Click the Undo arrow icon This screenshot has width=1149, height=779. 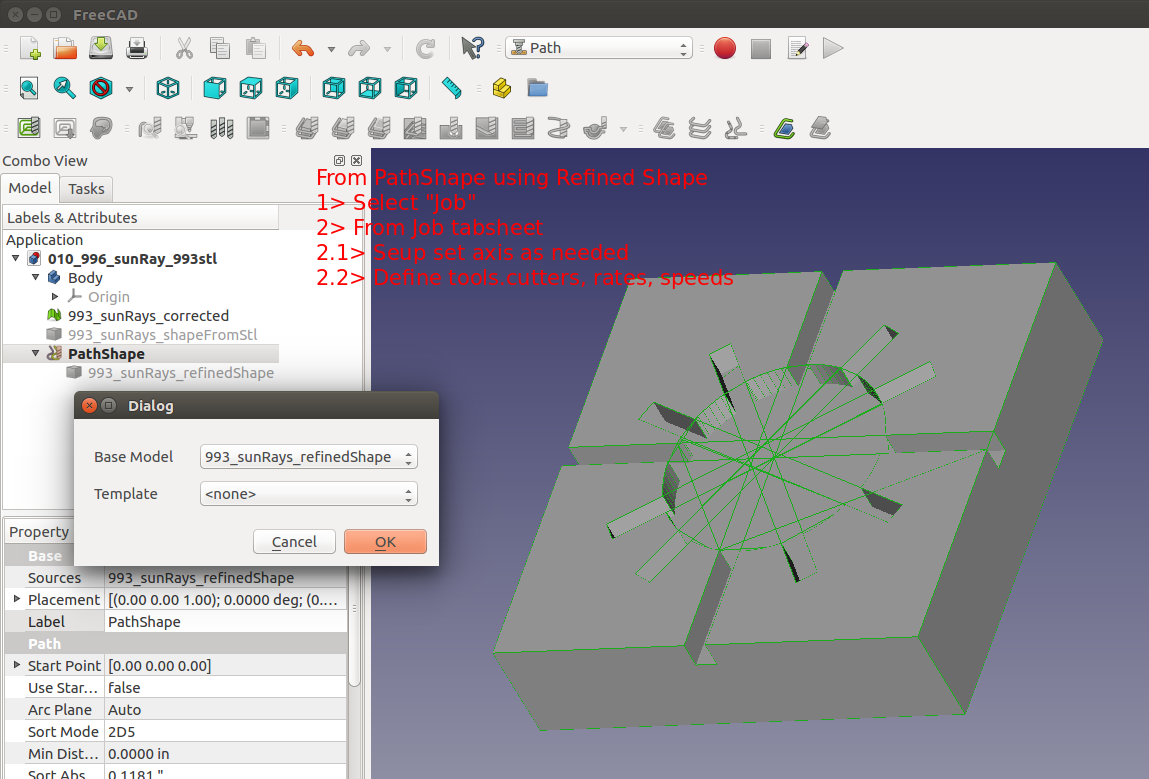pos(303,48)
